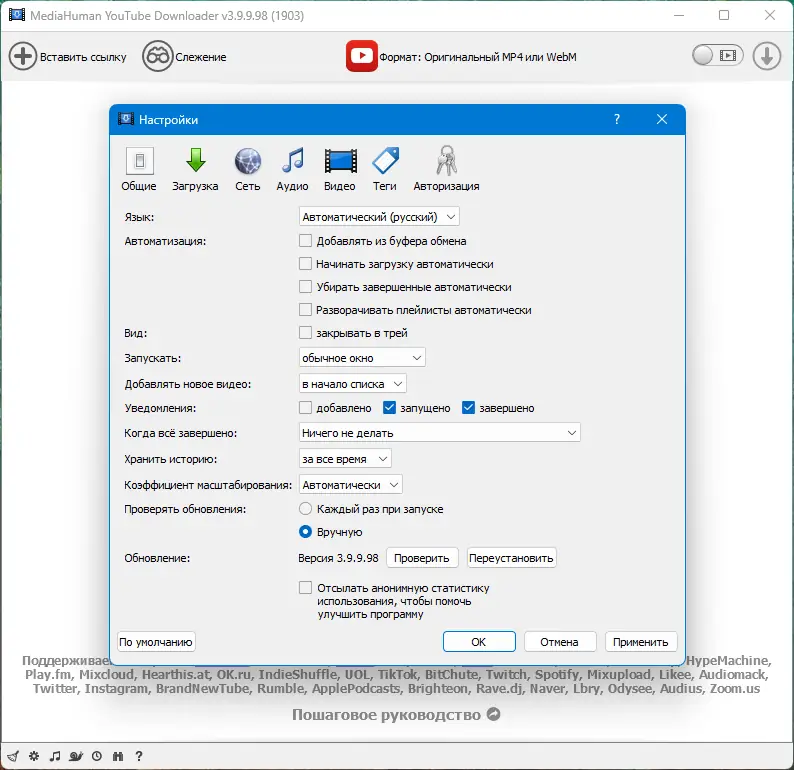Confirm settings with the OK button
Viewport: 794px width, 770px height.
(x=479, y=641)
